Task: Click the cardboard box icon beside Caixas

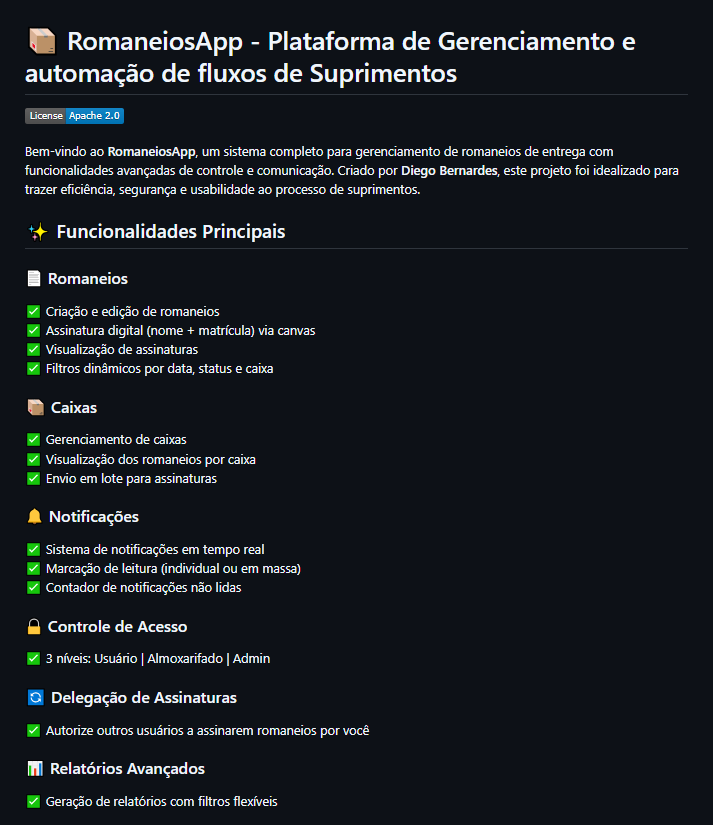Action: (x=35, y=408)
